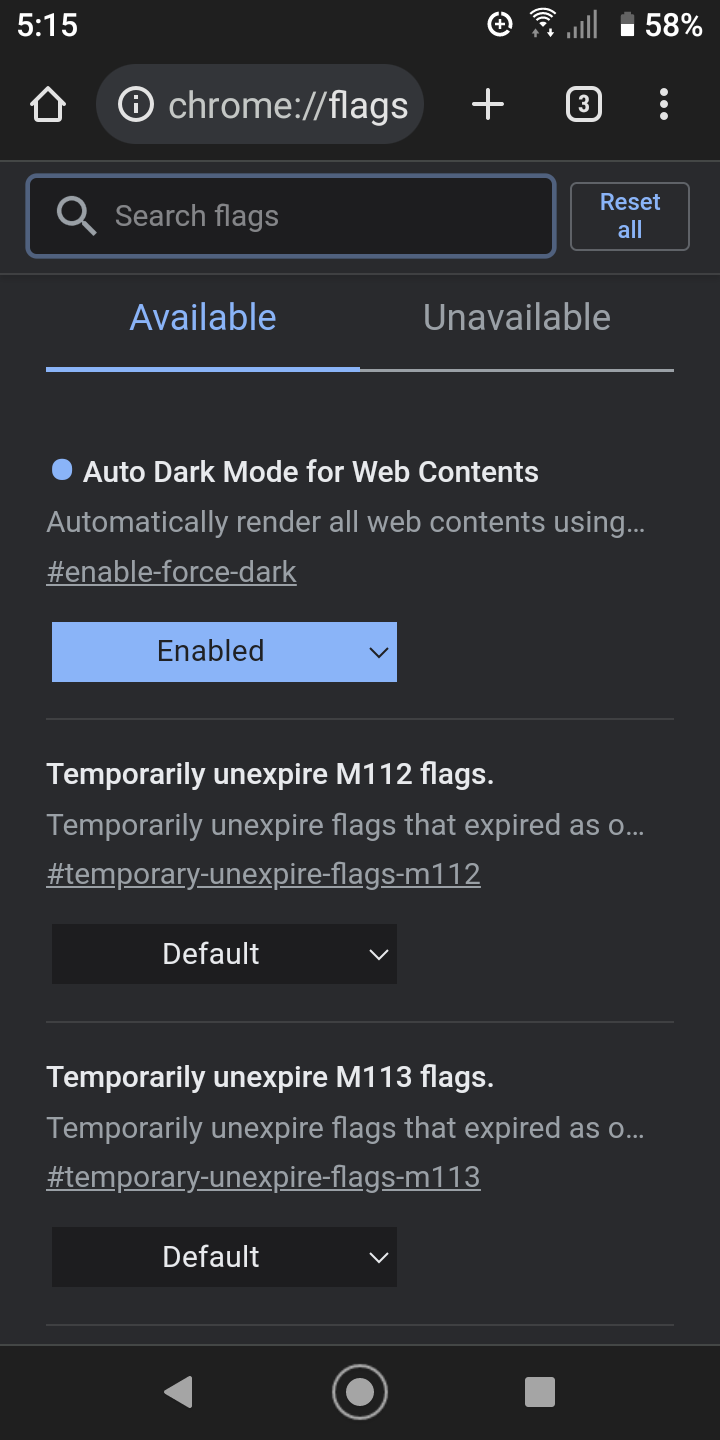Open a new tab with plus icon
The image size is (720, 1440).
click(x=488, y=104)
